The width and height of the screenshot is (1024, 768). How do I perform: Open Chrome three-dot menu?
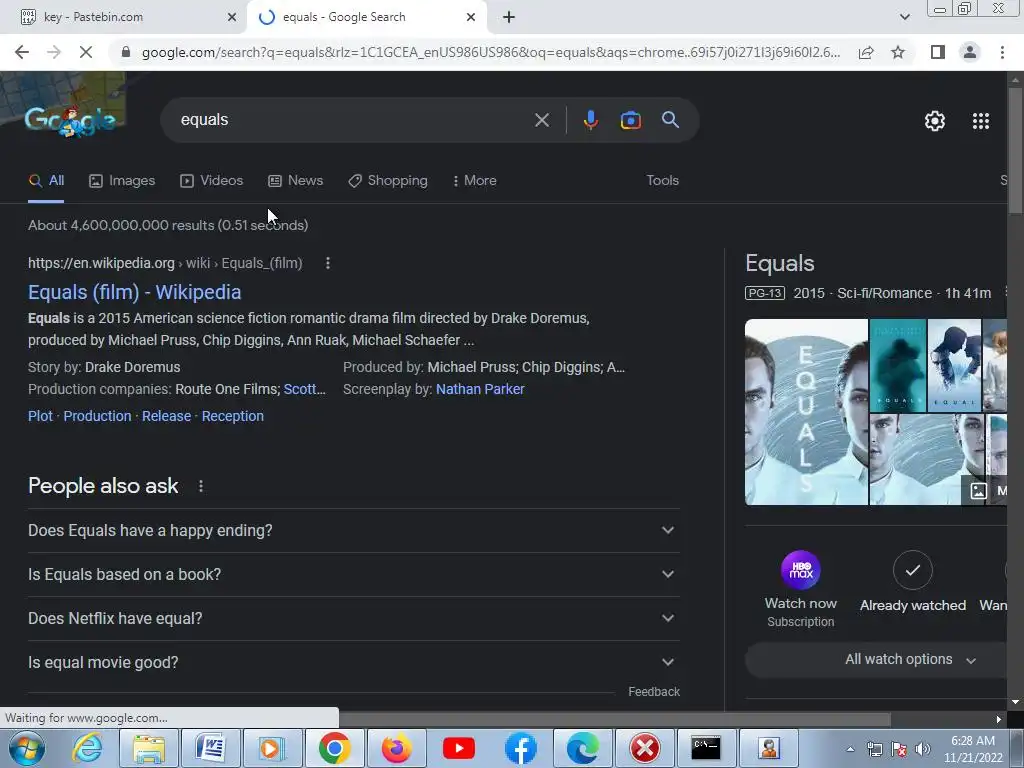coord(1002,52)
